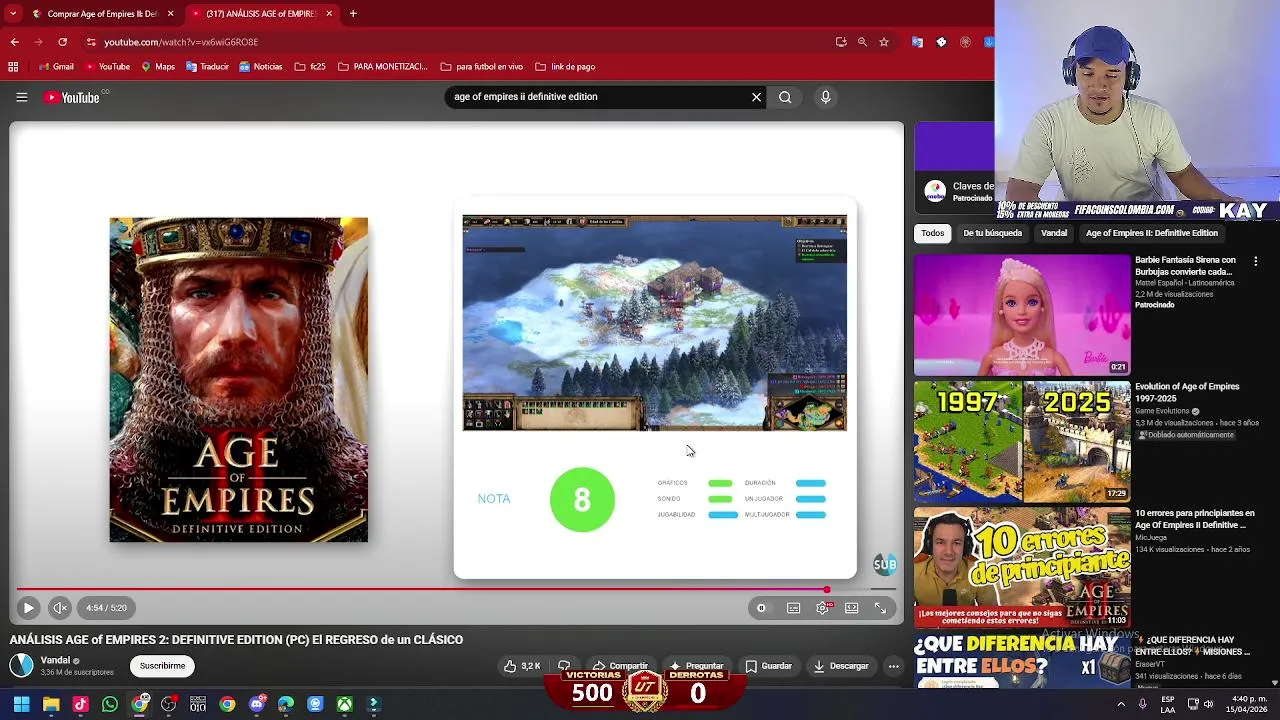Open Noticias bookmark
Image resolution: width=1280 pixels, height=720 pixels.
[261, 67]
